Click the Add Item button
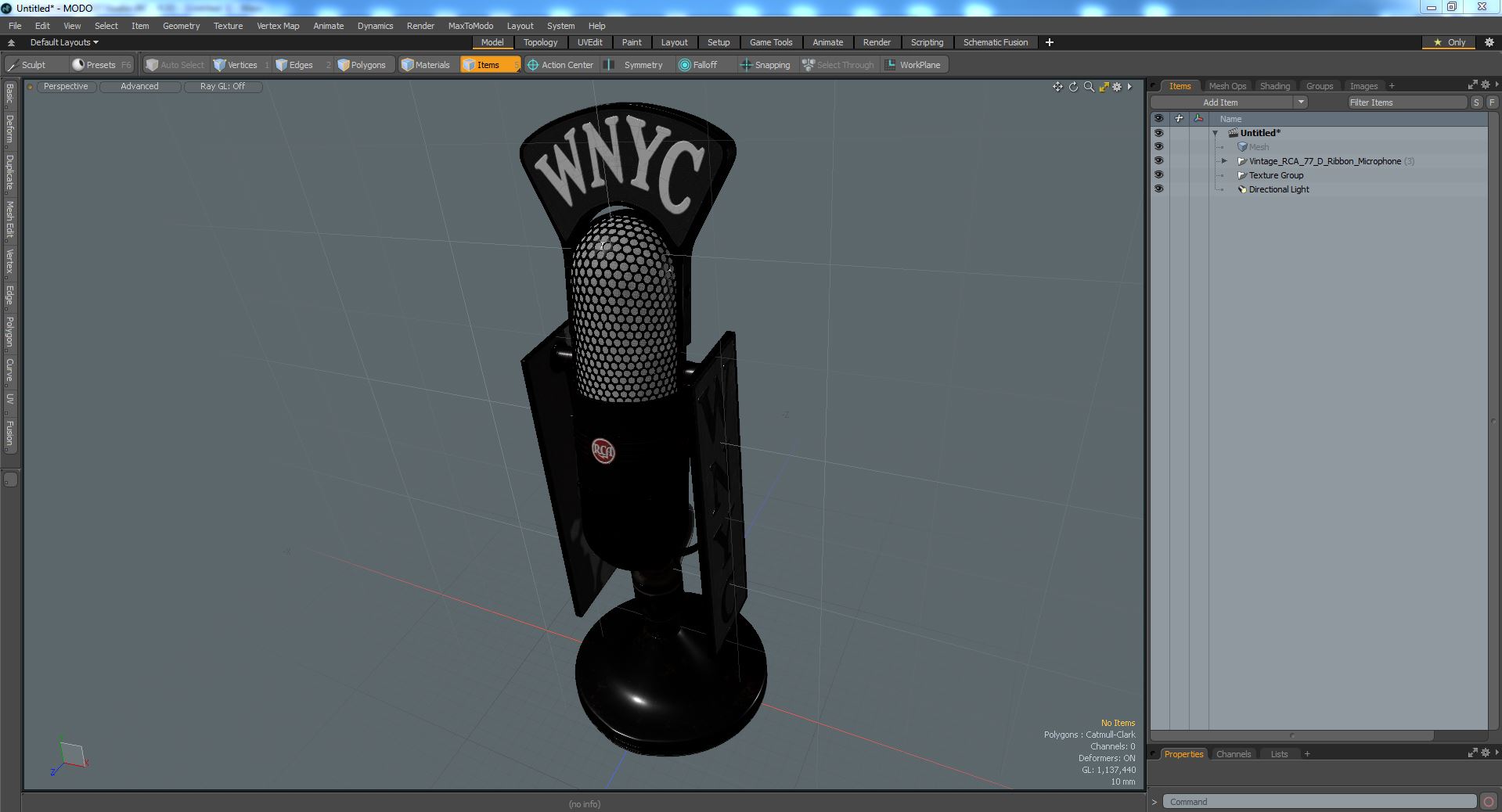The image size is (1502, 812). point(1221,102)
